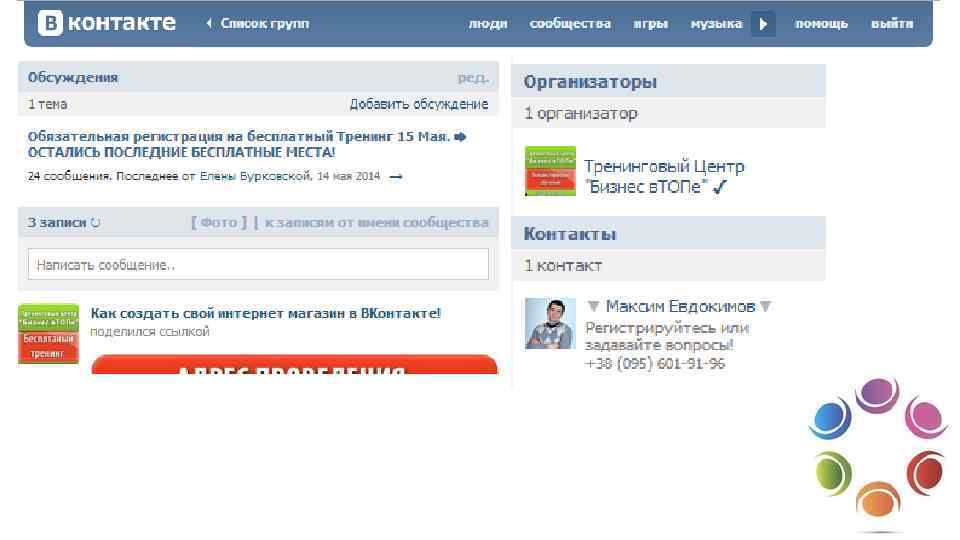This screenshot has width=960, height=540.
Task: Open the Контакты section header
Action: click(569, 234)
